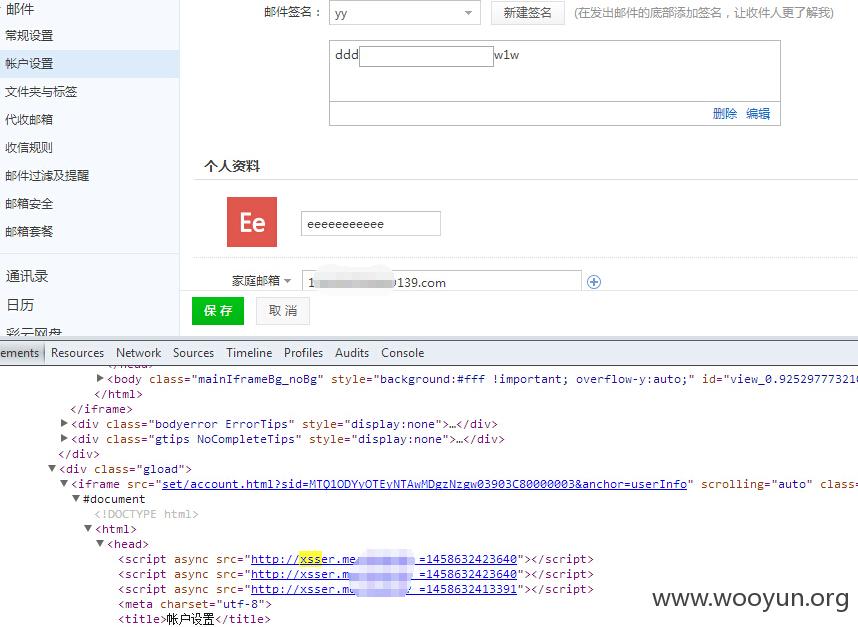Select the closing /iframe tag line
This screenshot has width=858, height=627.
[x=101, y=409]
